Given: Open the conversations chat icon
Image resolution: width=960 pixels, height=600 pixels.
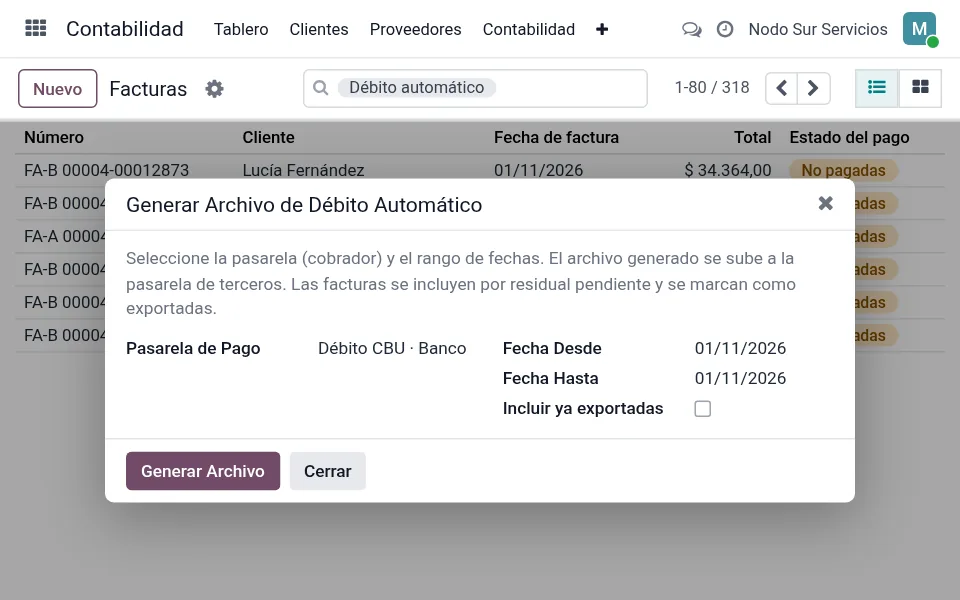Looking at the screenshot, I should 692,29.
